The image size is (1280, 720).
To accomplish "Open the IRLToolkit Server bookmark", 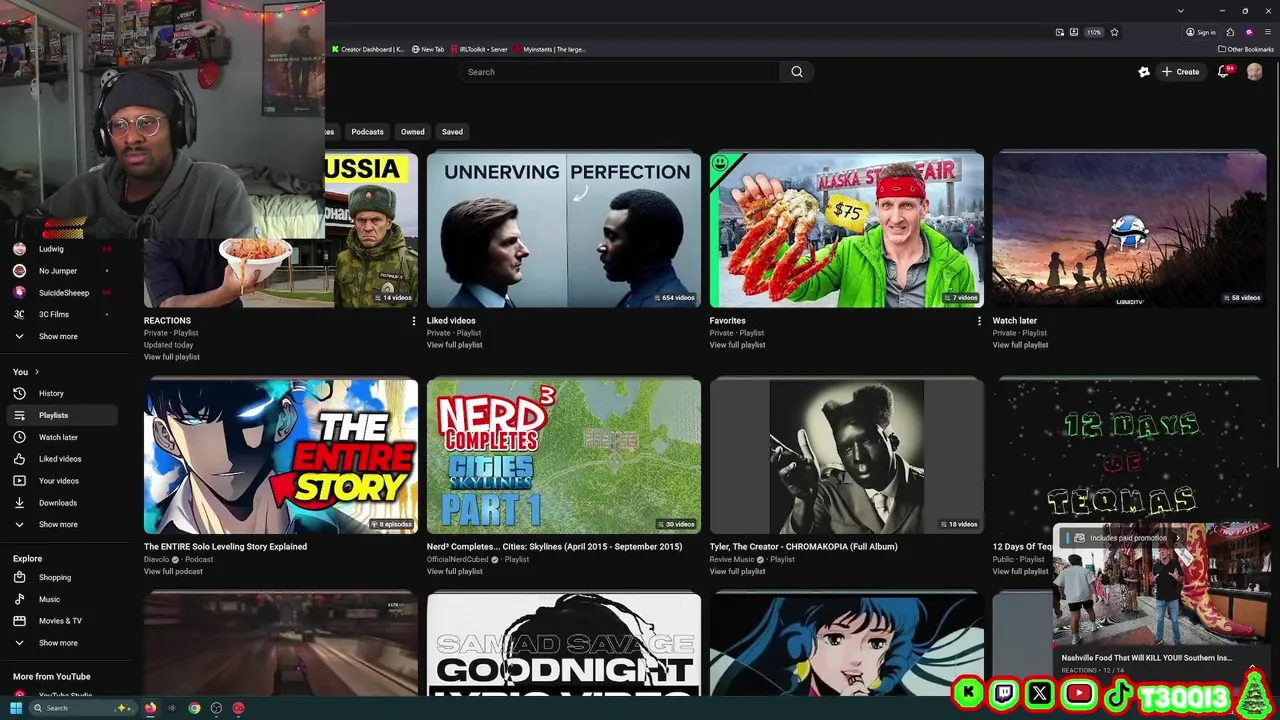I will pyautogui.click(x=479, y=49).
